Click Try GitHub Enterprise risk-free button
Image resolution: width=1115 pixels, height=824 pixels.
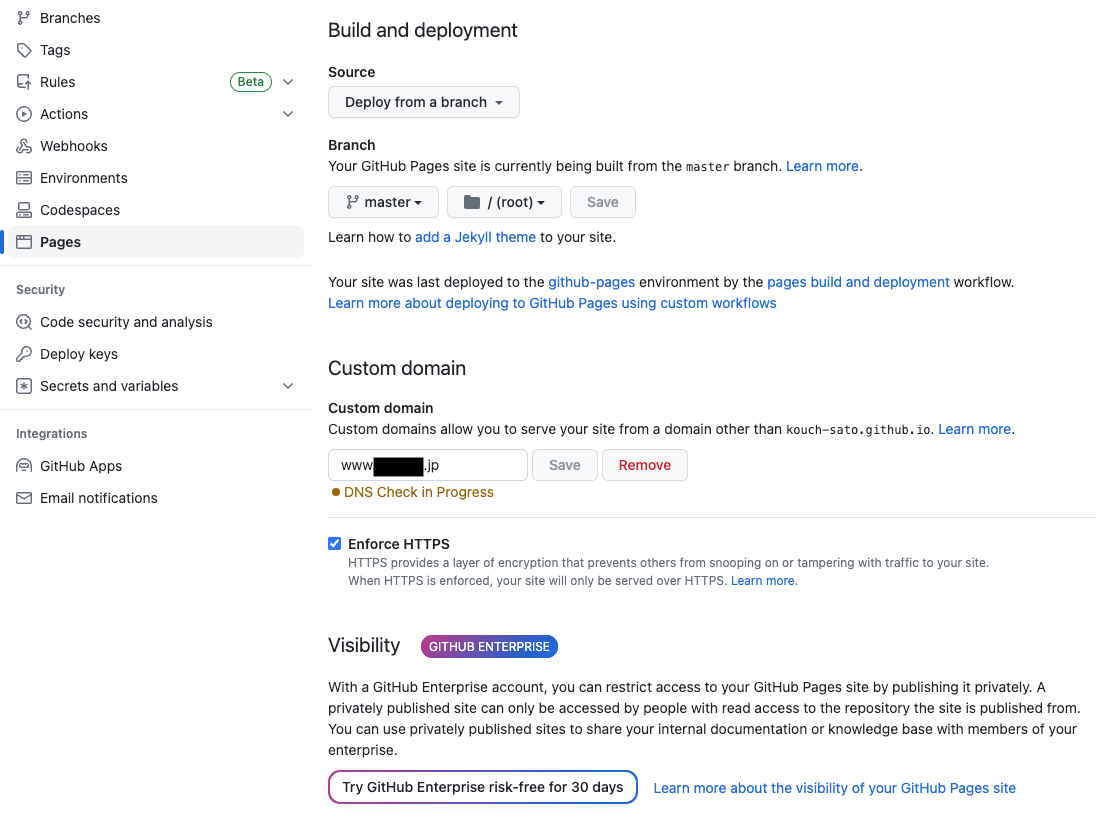point(483,787)
